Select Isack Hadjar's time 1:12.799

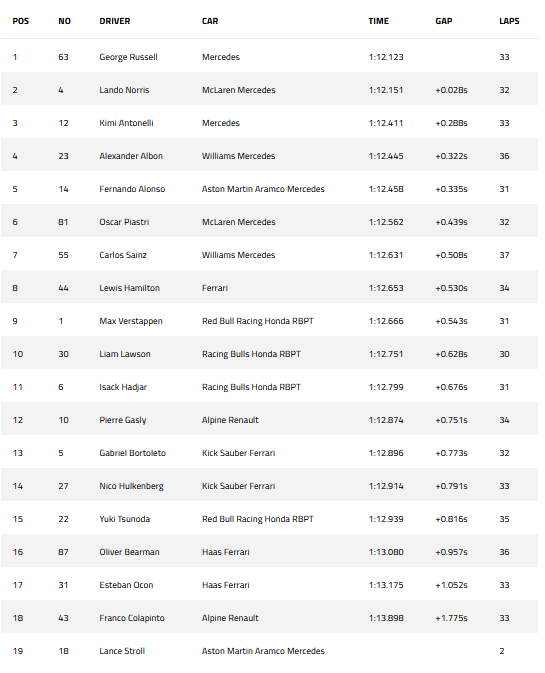(386, 387)
